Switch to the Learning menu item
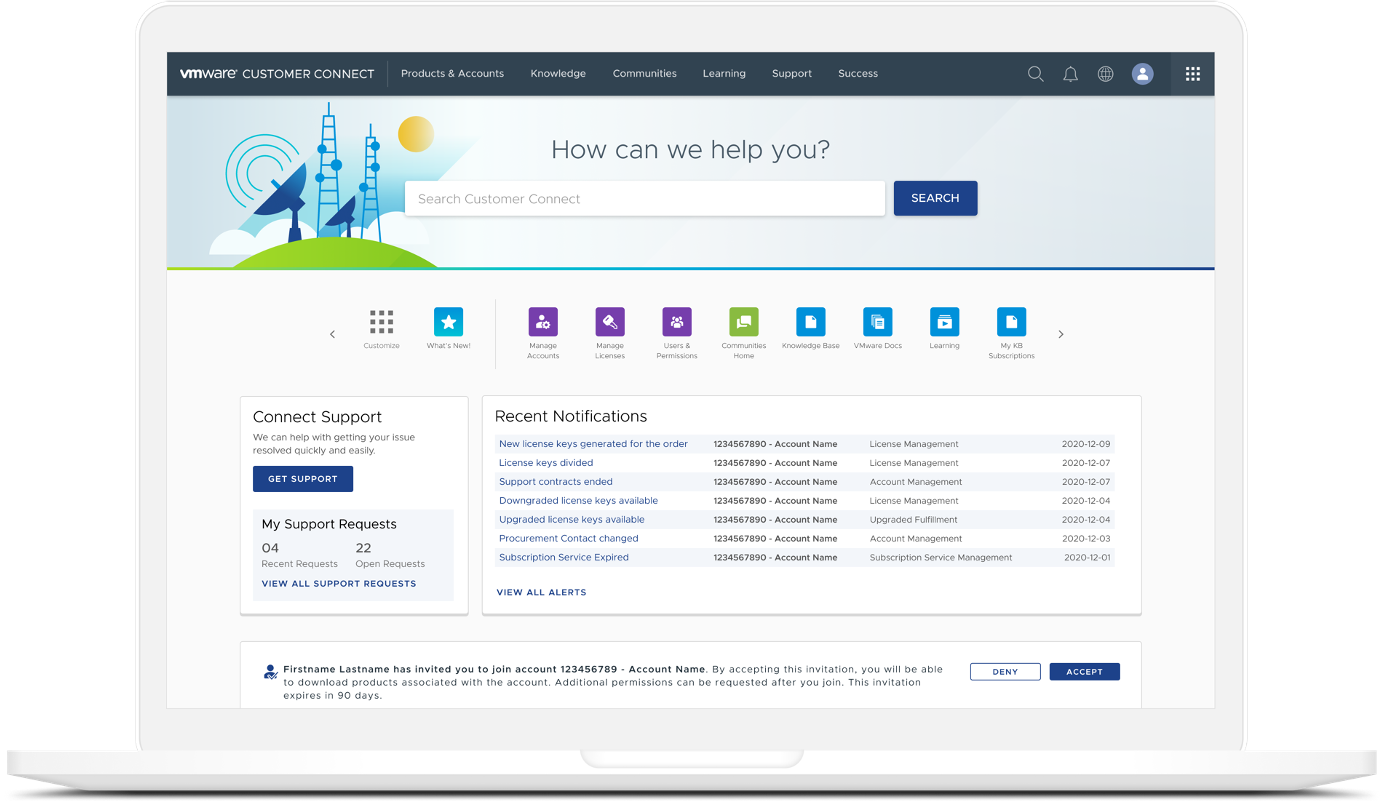This screenshot has height=802, width=1383. (x=724, y=73)
